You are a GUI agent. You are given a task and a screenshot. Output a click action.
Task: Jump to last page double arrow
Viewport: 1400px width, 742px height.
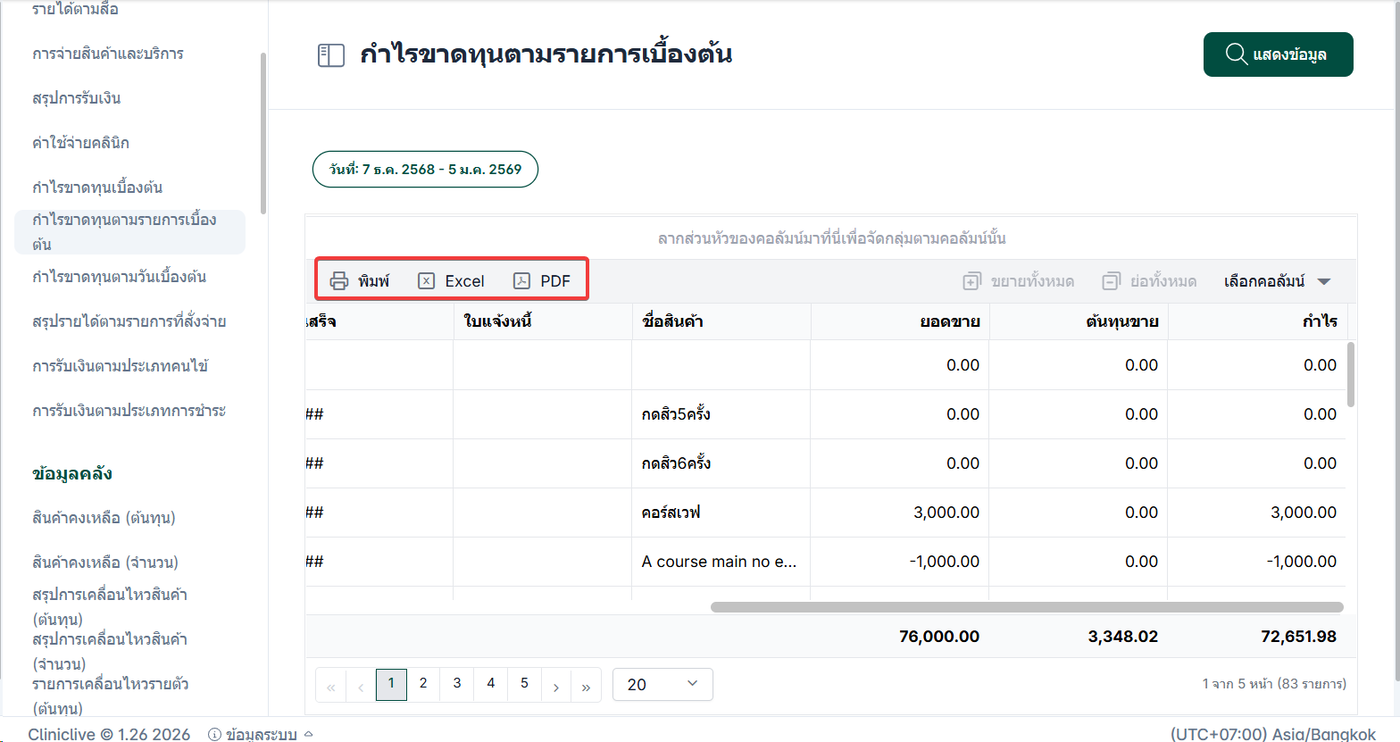click(586, 685)
